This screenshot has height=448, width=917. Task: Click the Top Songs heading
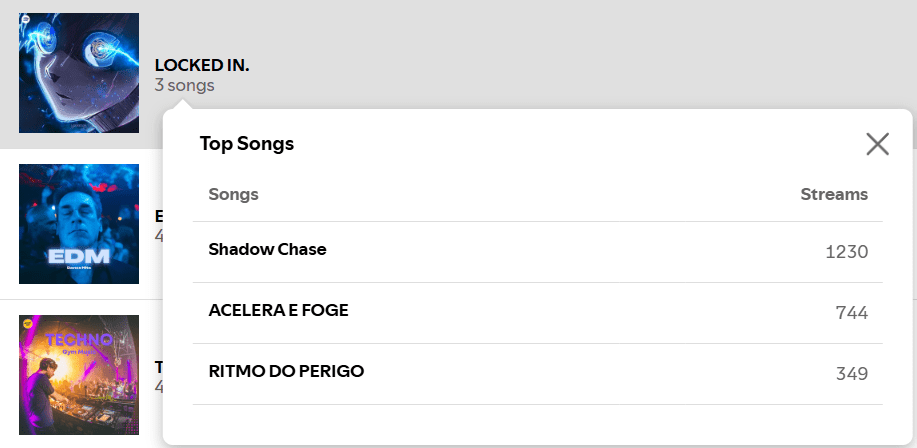[247, 143]
